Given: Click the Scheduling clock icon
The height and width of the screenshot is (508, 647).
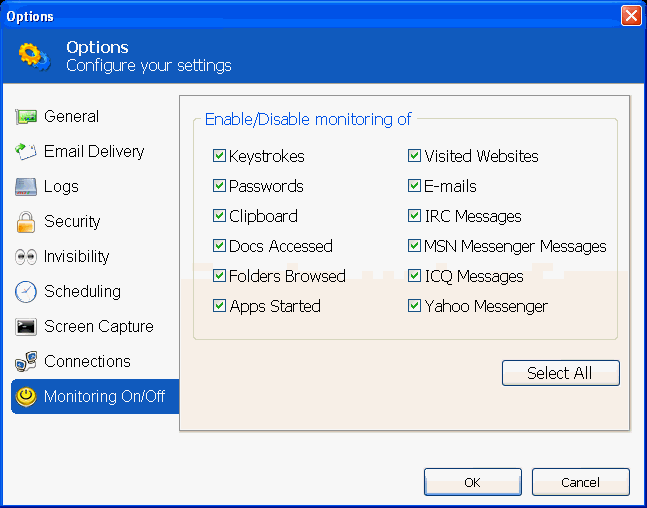Looking at the screenshot, I should coord(26,292).
